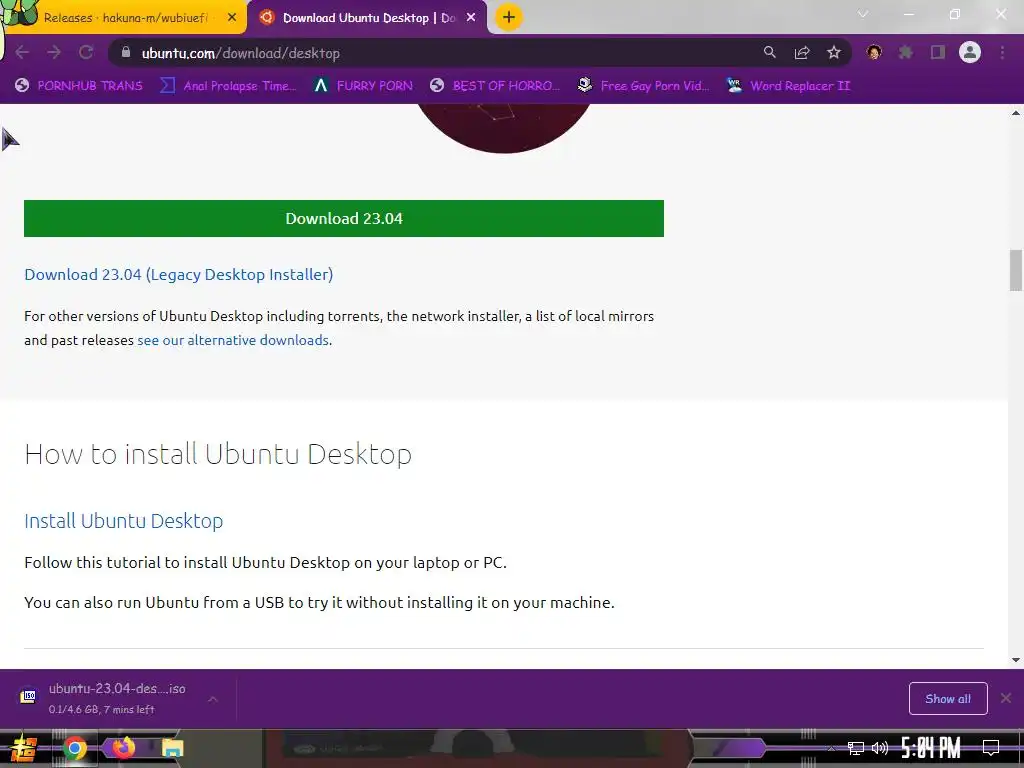Open File Explorer from the taskbar
The image size is (1024, 768).
[x=172, y=748]
